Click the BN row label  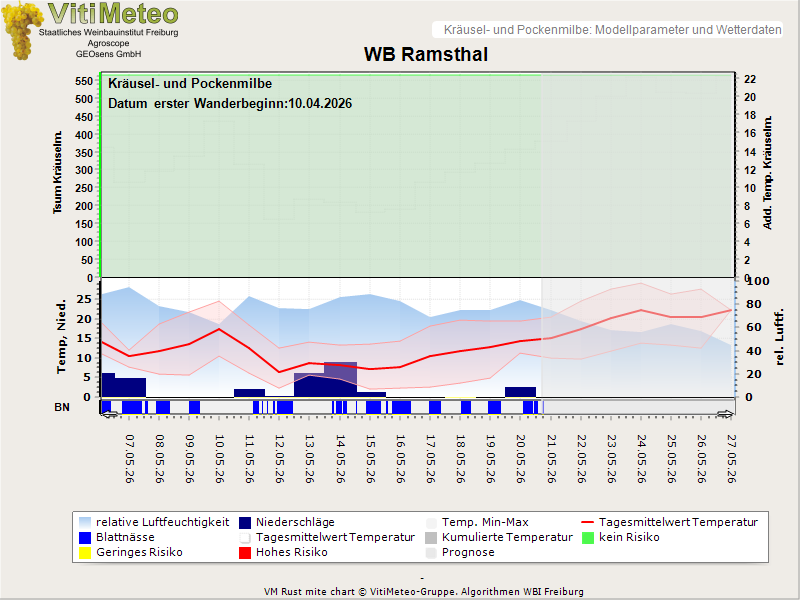click(x=62, y=407)
